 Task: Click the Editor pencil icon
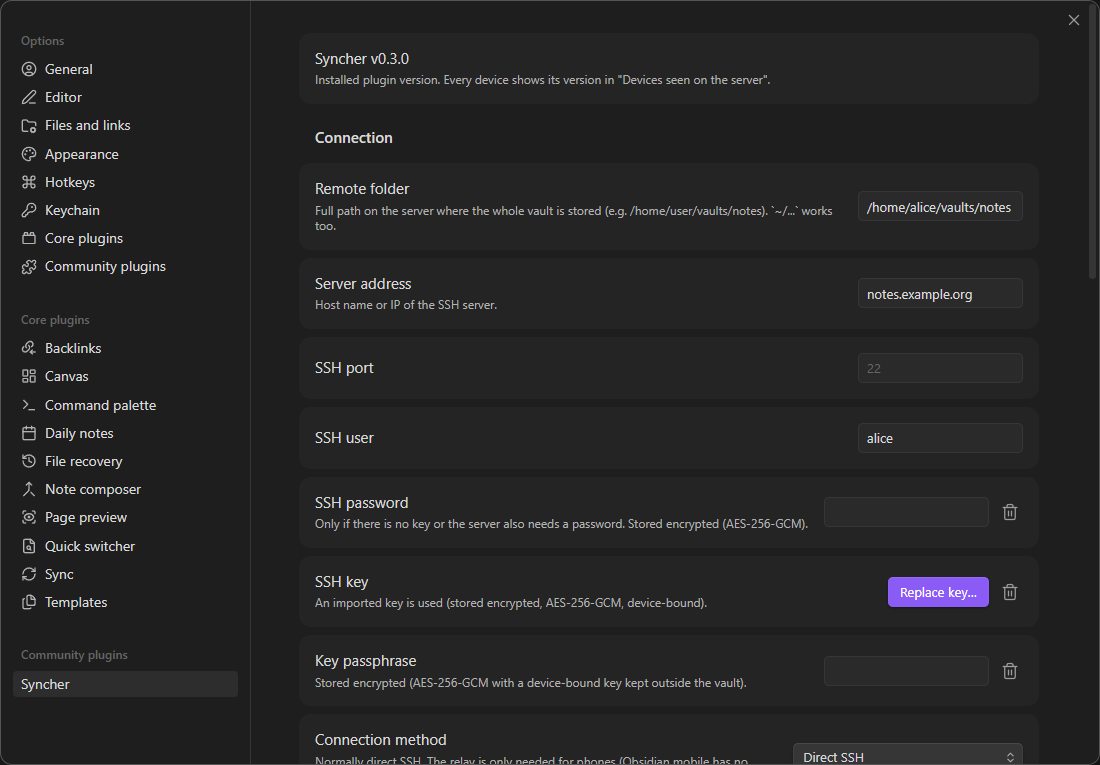point(29,97)
